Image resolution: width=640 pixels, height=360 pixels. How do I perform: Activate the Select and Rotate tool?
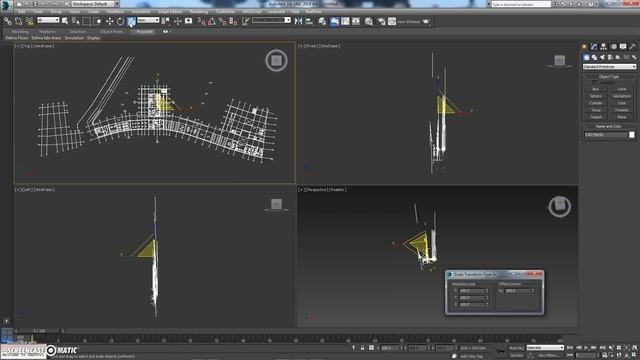(x=120, y=21)
